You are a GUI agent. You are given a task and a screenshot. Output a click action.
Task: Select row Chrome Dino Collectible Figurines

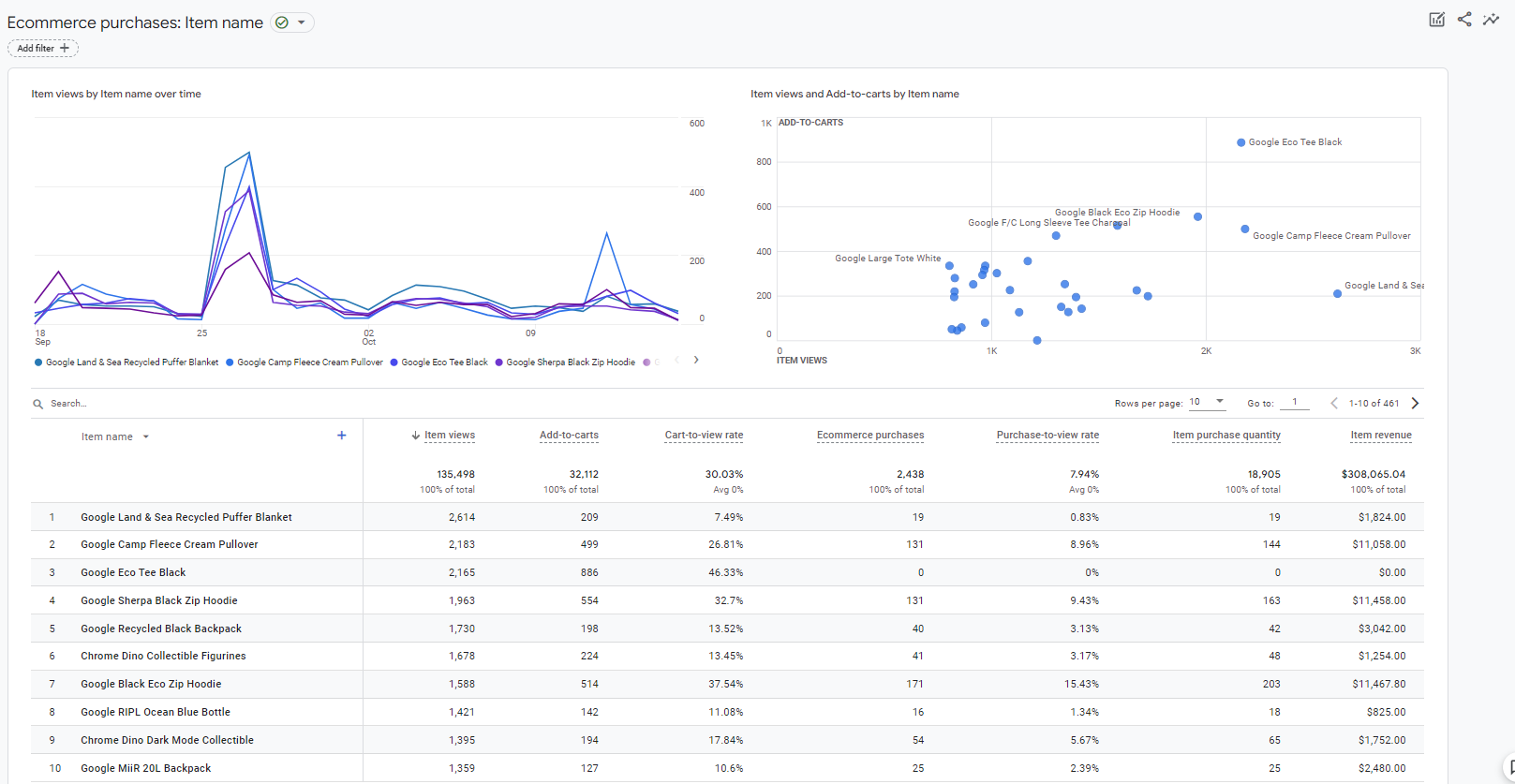727,656
